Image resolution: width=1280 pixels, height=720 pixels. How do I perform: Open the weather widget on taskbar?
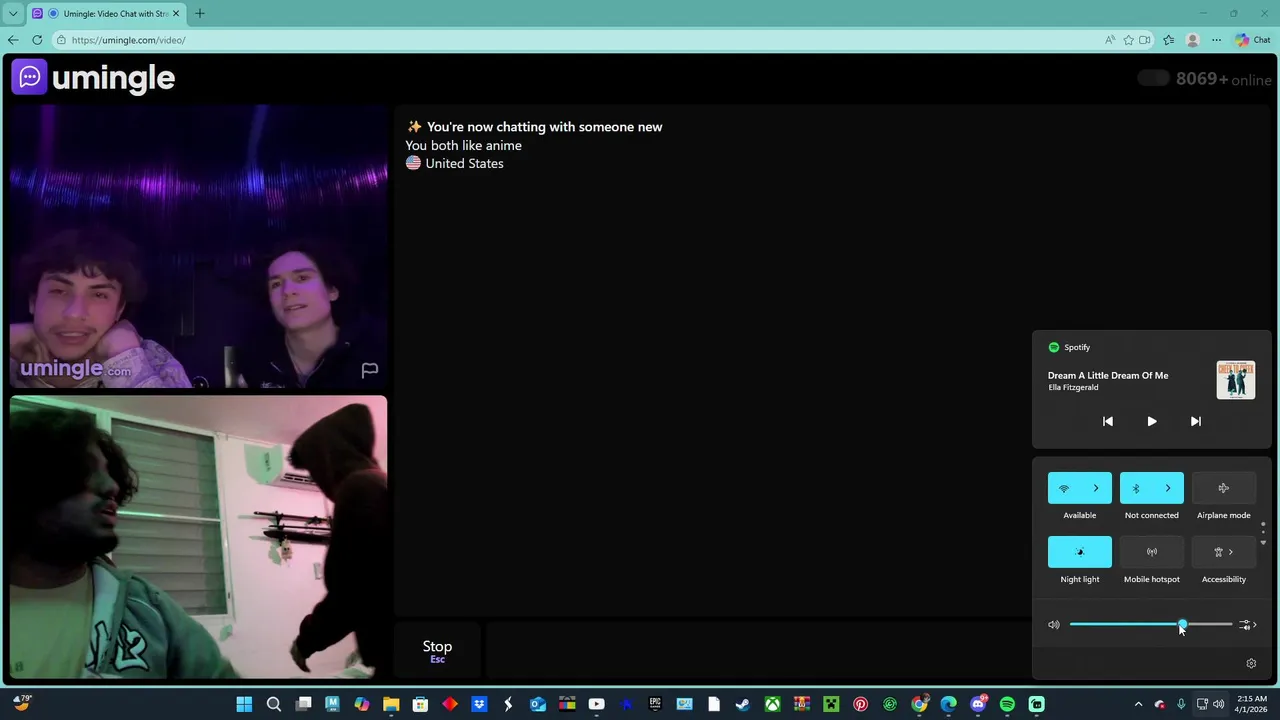[x=21, y=703]
